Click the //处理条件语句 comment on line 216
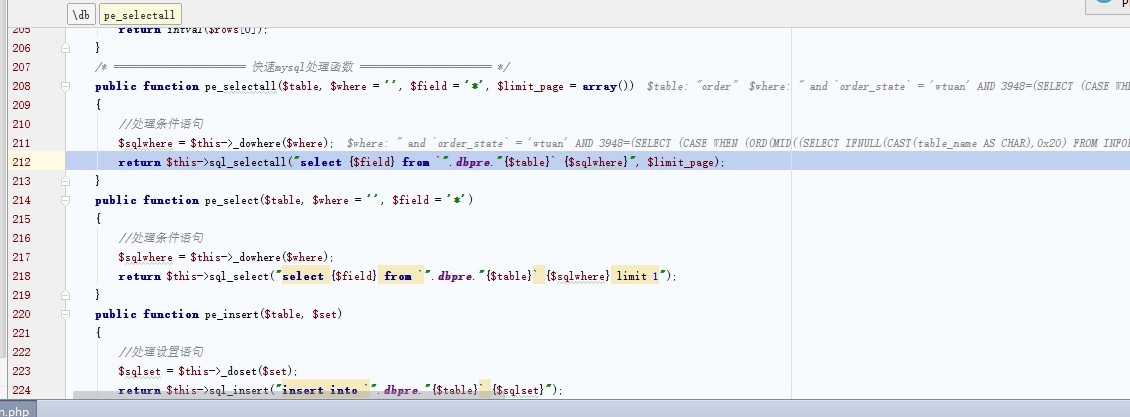This screenshot has width=1130, height=417. [x=161, y=238]
